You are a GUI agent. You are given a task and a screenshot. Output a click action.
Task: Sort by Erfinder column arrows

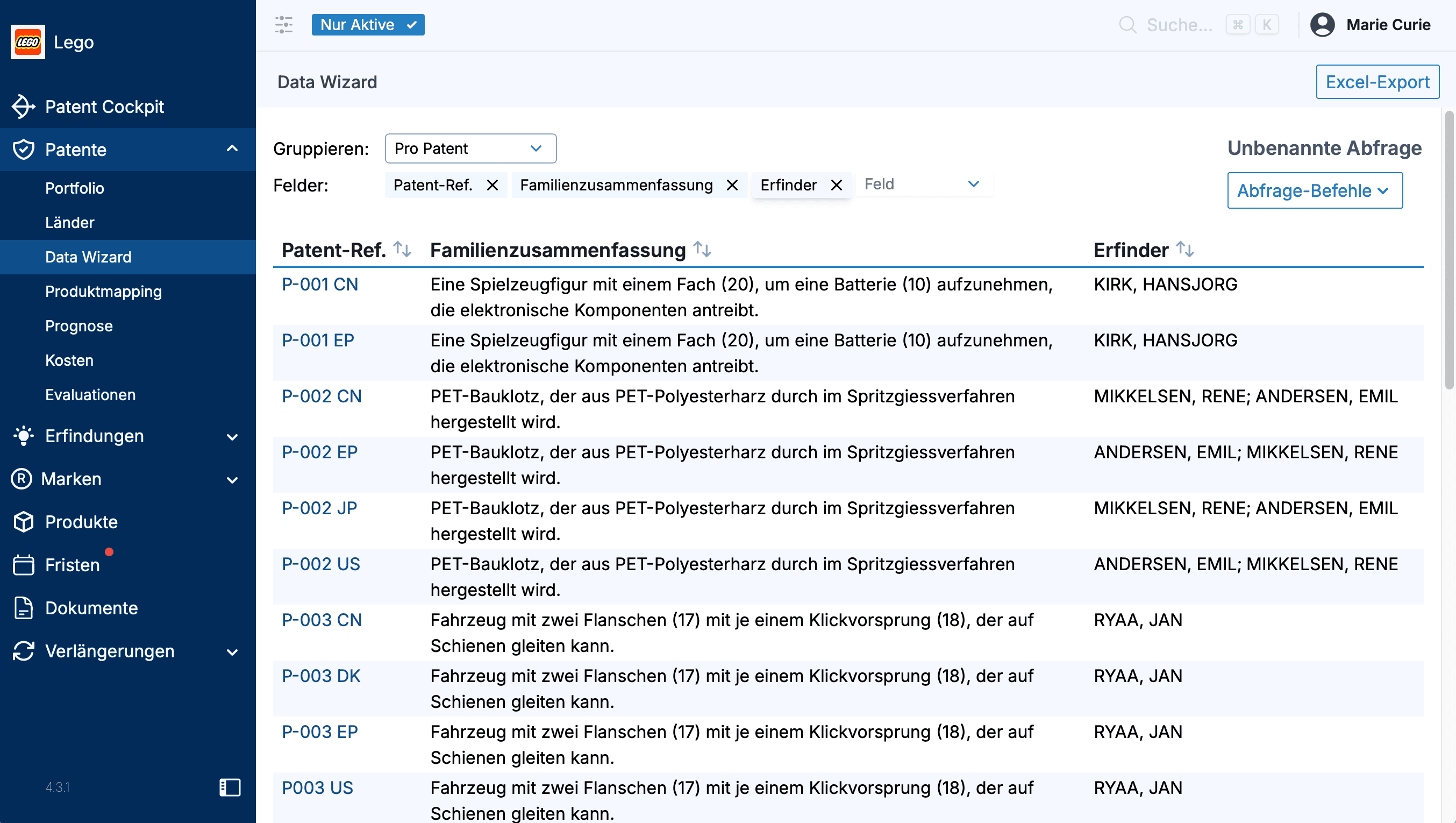tap(1184, 249)
